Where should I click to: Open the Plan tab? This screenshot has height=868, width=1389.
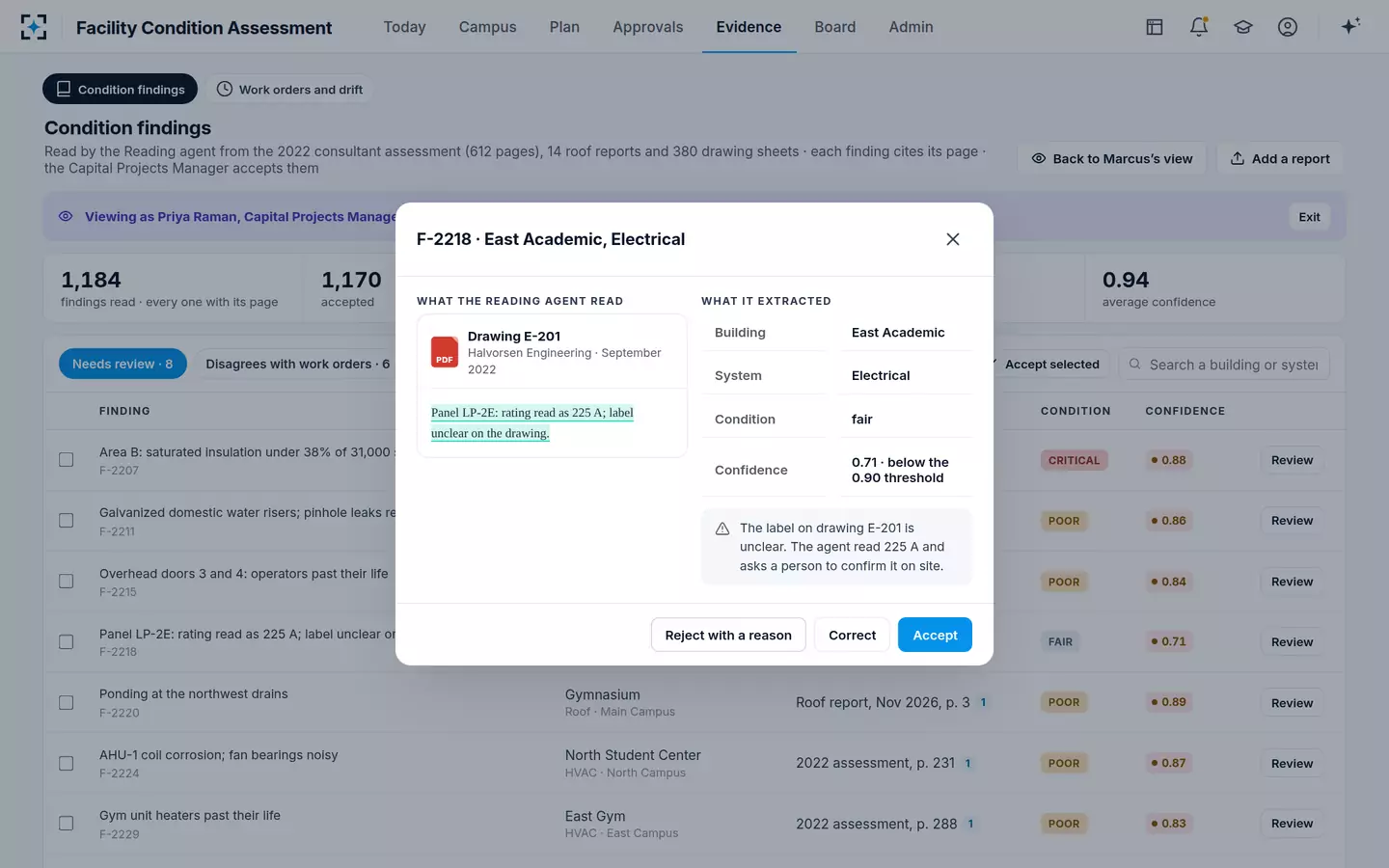point(564,27)
